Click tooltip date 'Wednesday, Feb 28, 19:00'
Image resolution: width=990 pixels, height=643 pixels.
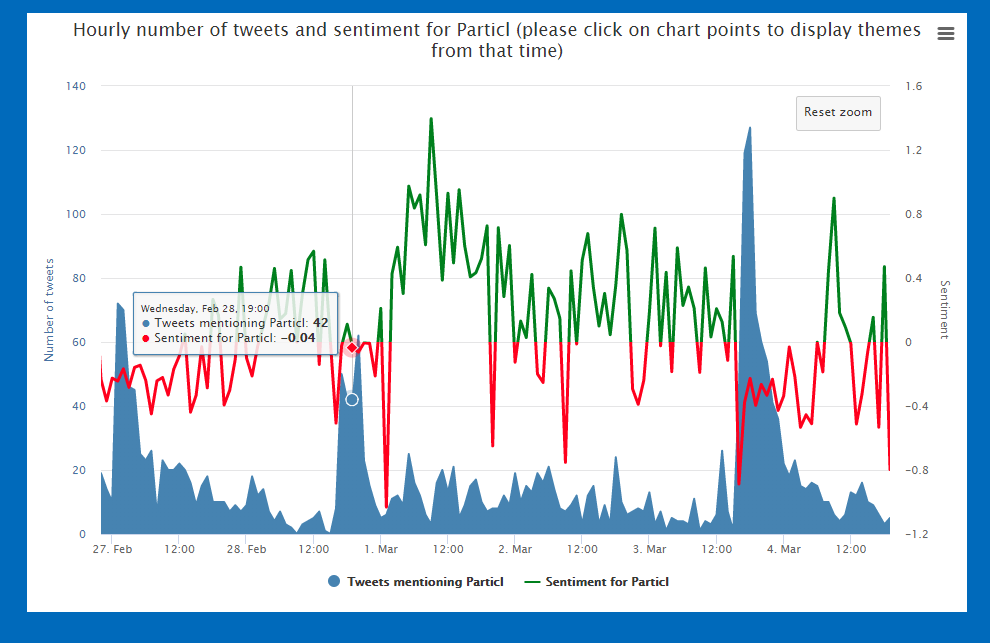pyautogui.click(x=205, y=308)
